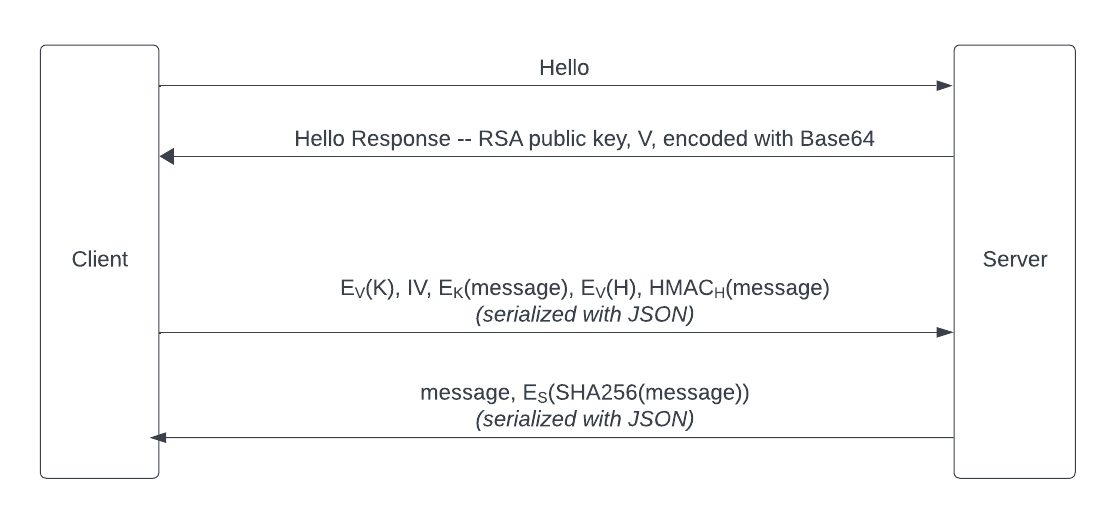The width and height of the screenshot is (1115, 519).
Task: Select the arrowhead of the Hello Response arrow
Action: [168, 156]
